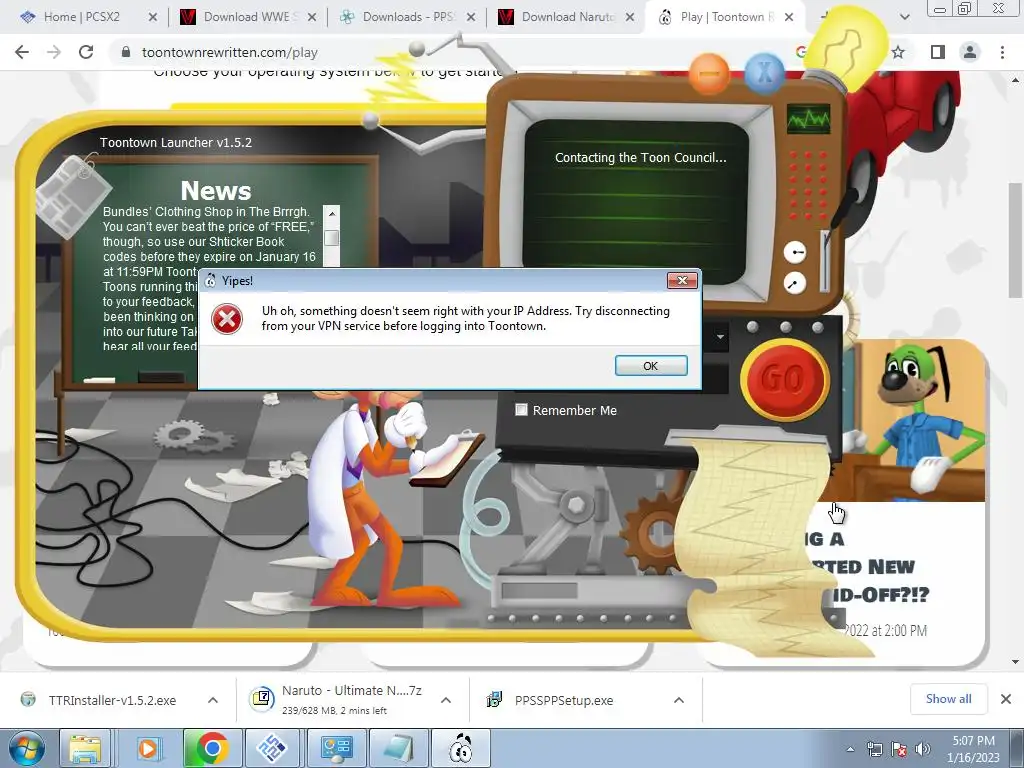Open Windows Explorer from taskbar

pyautogui.click(x=86, y=748)
